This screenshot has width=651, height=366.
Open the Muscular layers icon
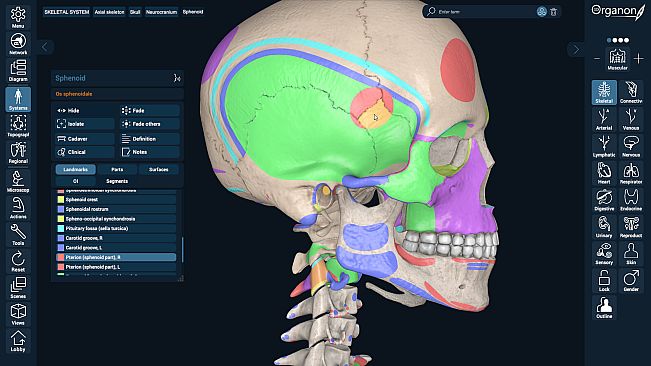click(x=617, y=59)
